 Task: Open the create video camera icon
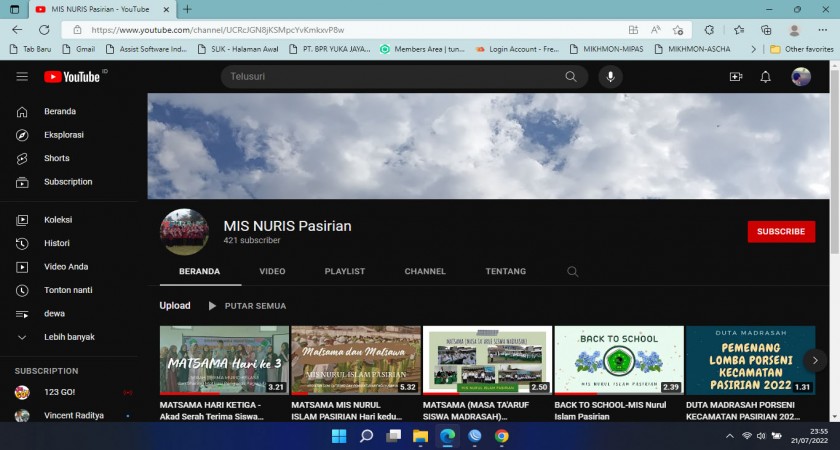[x=736, y=77]
